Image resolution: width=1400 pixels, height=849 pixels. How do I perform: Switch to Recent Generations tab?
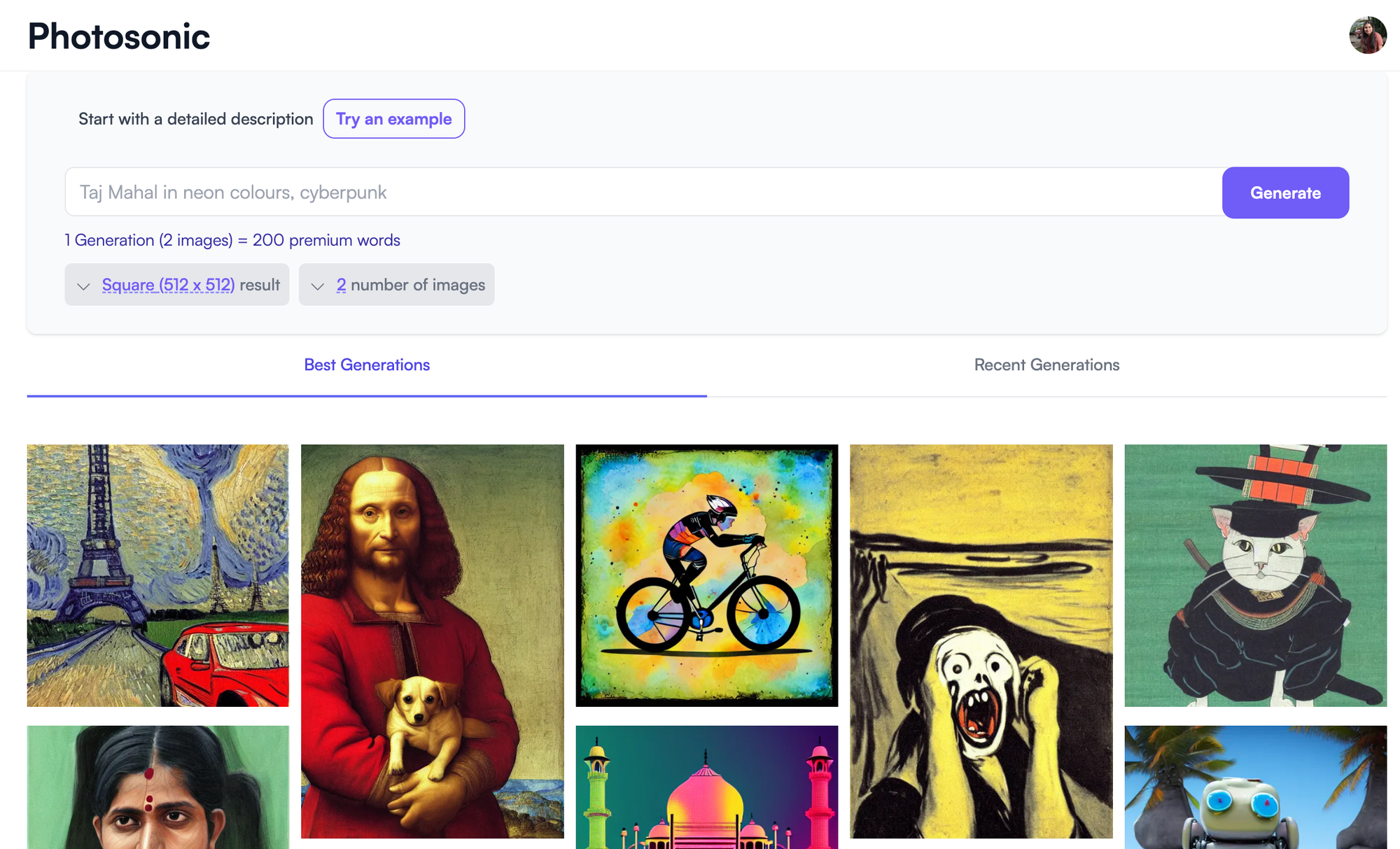pyautogui.click(x=1047, y=363)
